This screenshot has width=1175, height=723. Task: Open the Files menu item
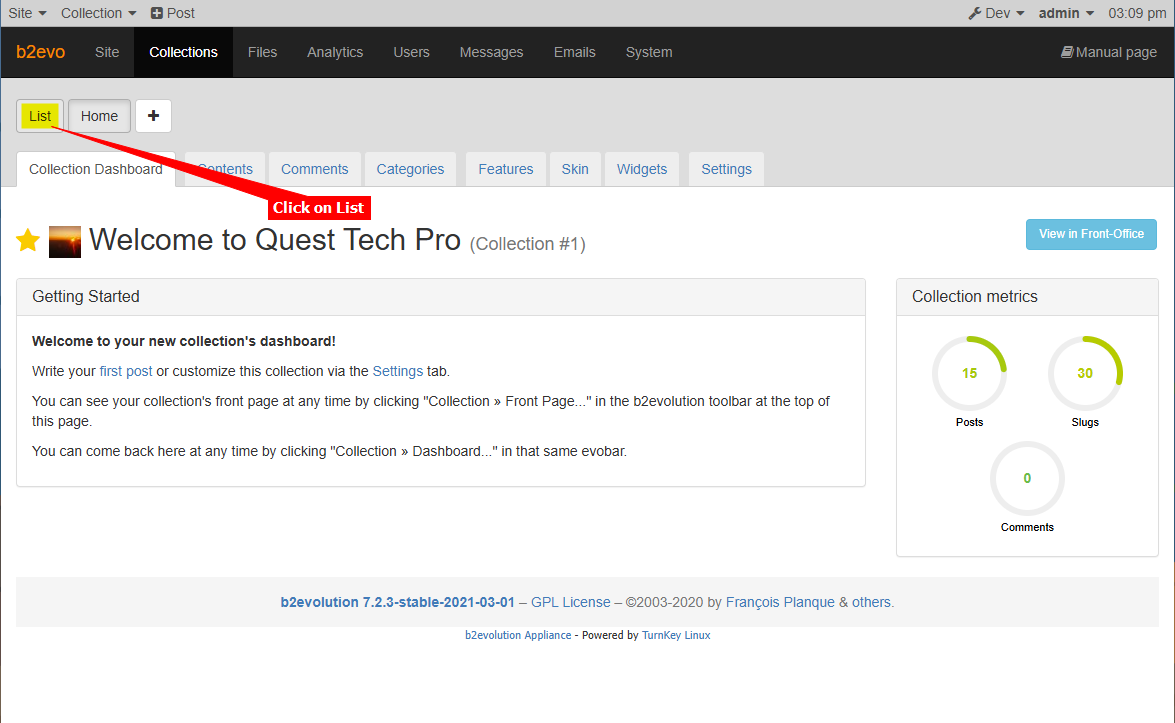[x=262, y=52]
